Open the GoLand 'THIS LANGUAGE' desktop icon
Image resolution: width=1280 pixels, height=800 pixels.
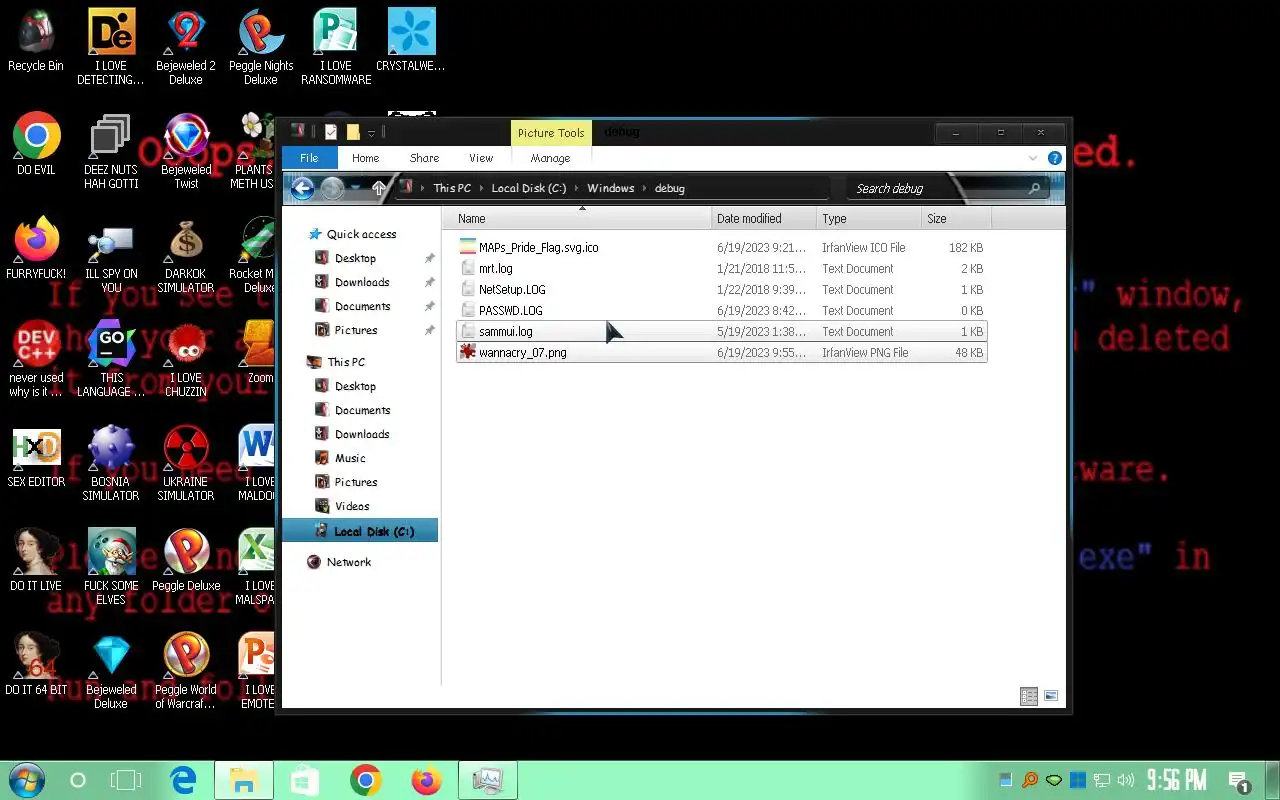(x=111, y=360)
